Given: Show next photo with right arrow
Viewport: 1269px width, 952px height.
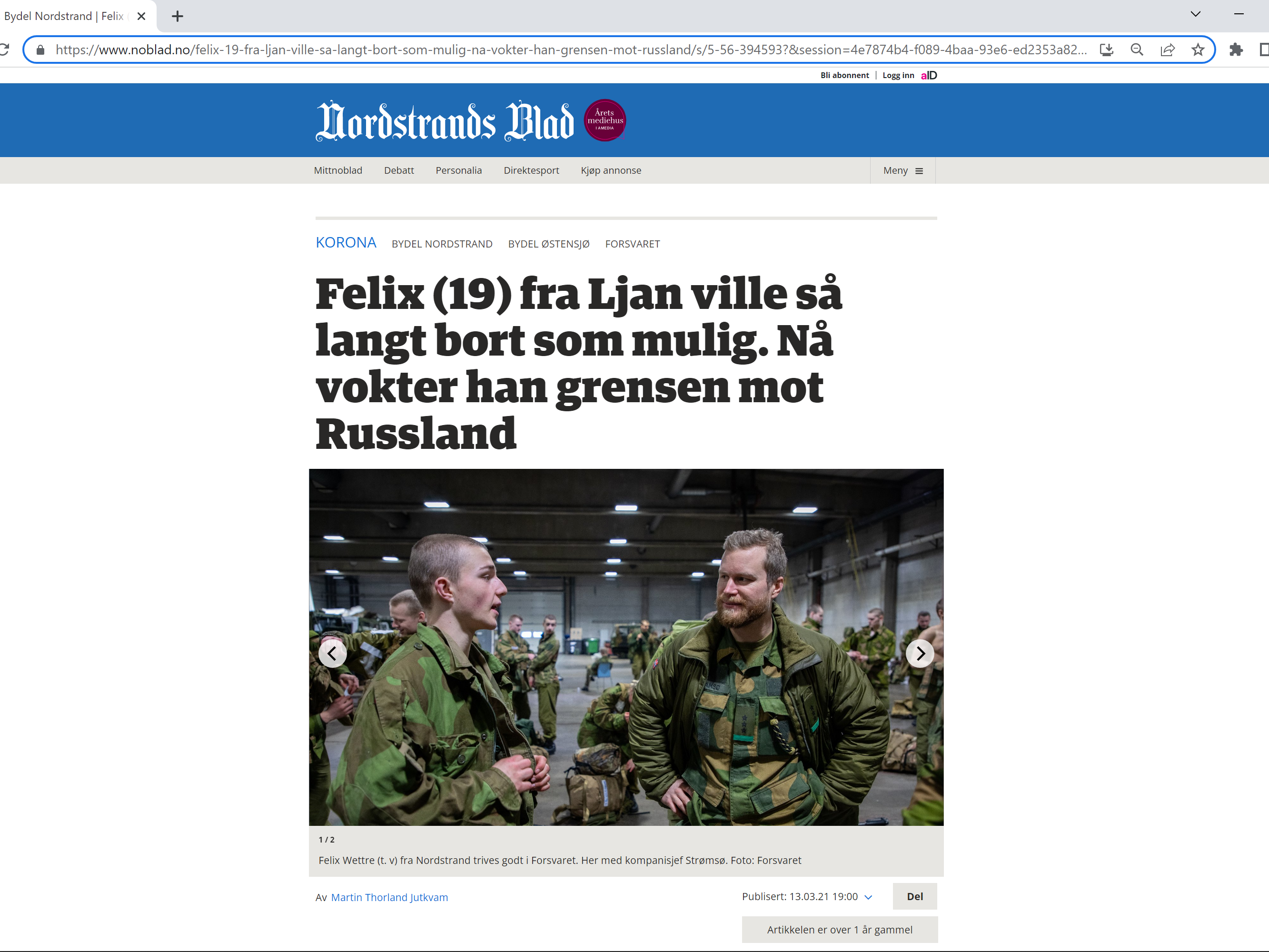Looking at the screenshot, I should click(920, 653).
